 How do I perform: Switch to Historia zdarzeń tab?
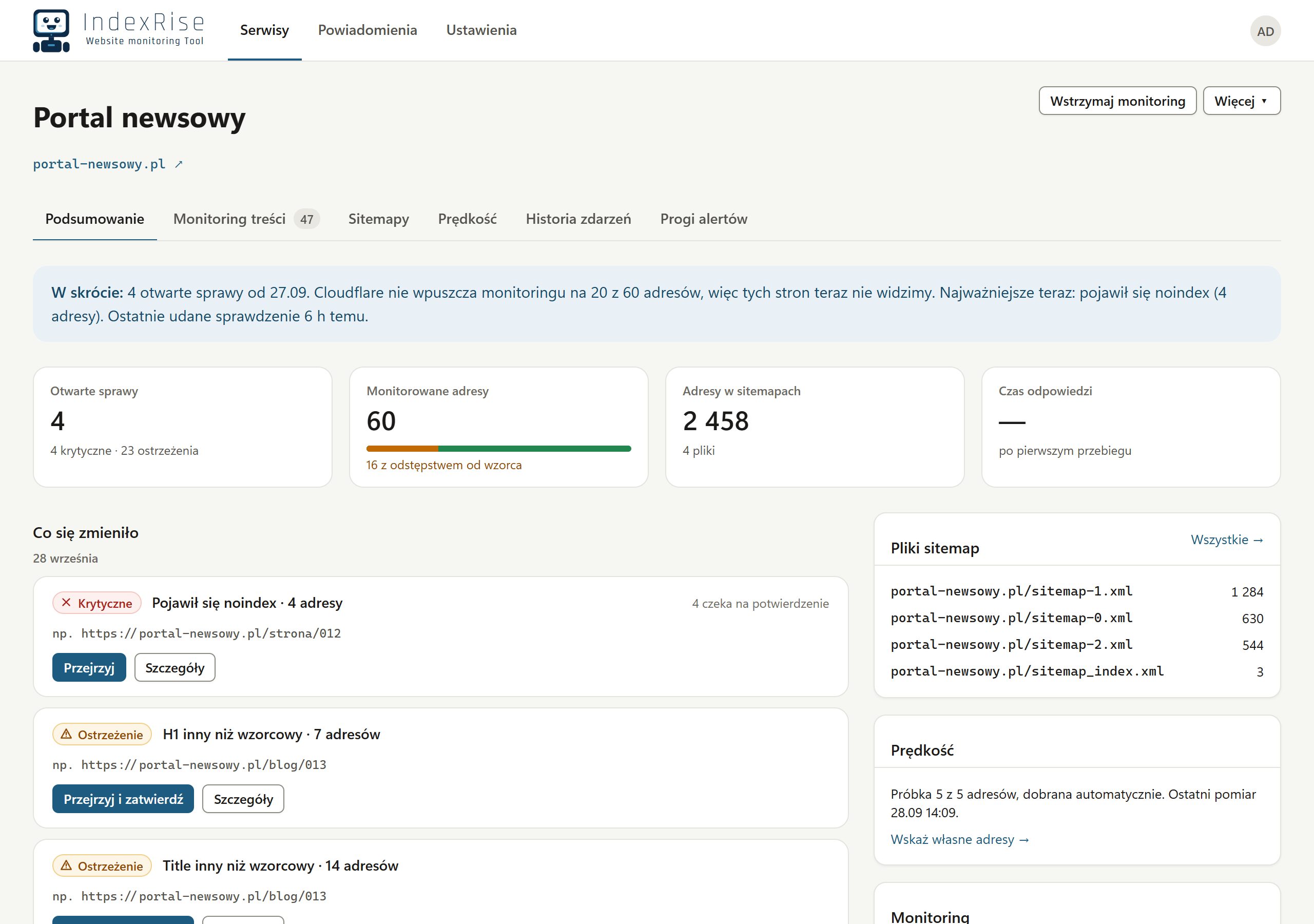pos(578,219)
